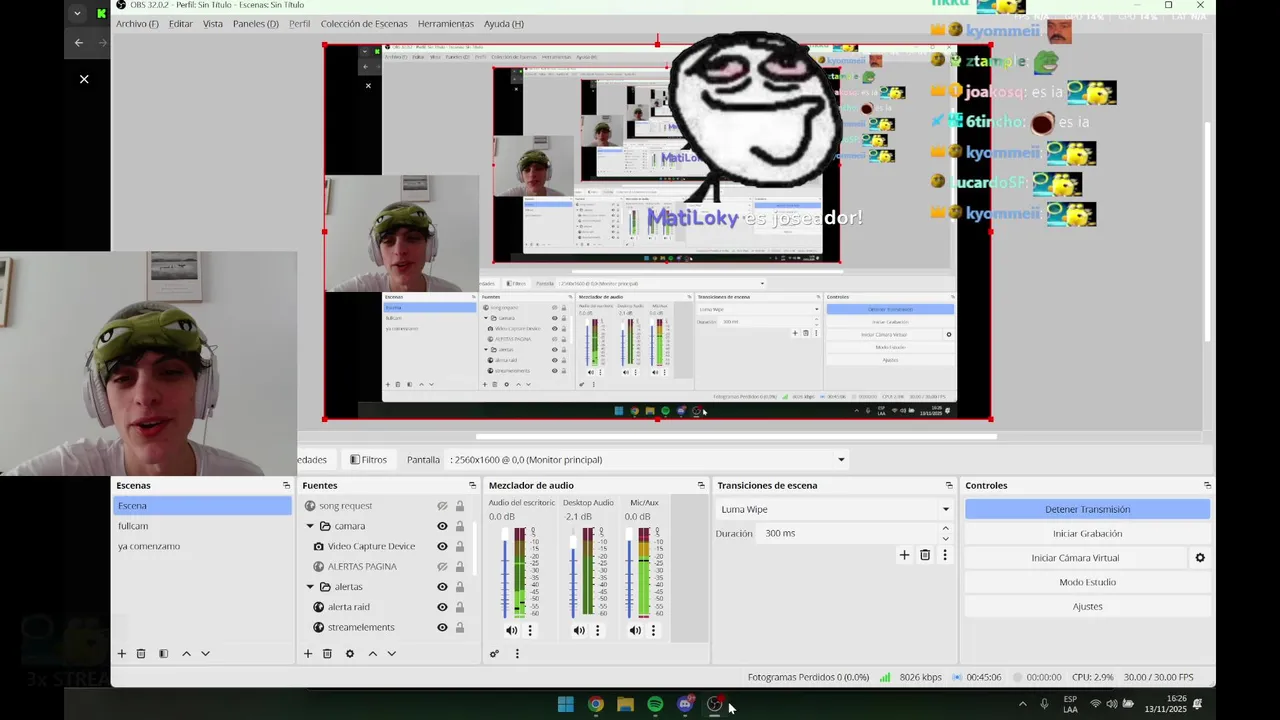Open Spotify from the Windows taskbar

click(x=655, y=705)
